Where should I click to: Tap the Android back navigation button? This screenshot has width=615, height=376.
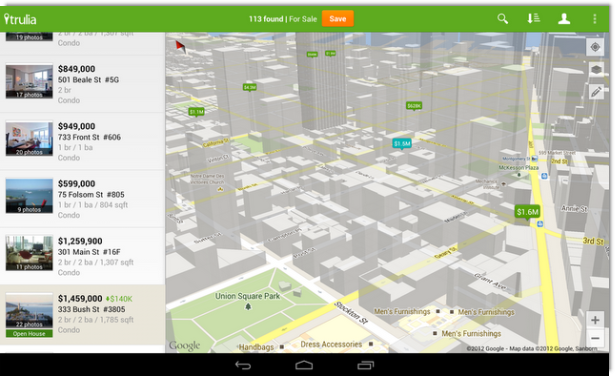click(243, 365)
